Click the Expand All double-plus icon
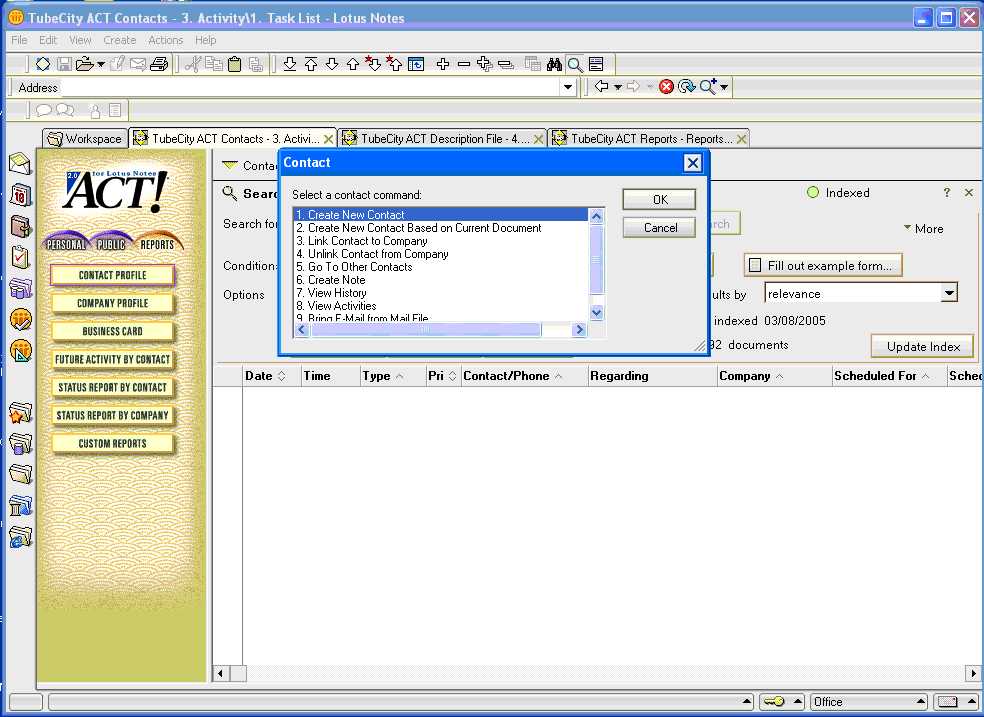This screenshot has height=717, width=984. click(484, 64)
